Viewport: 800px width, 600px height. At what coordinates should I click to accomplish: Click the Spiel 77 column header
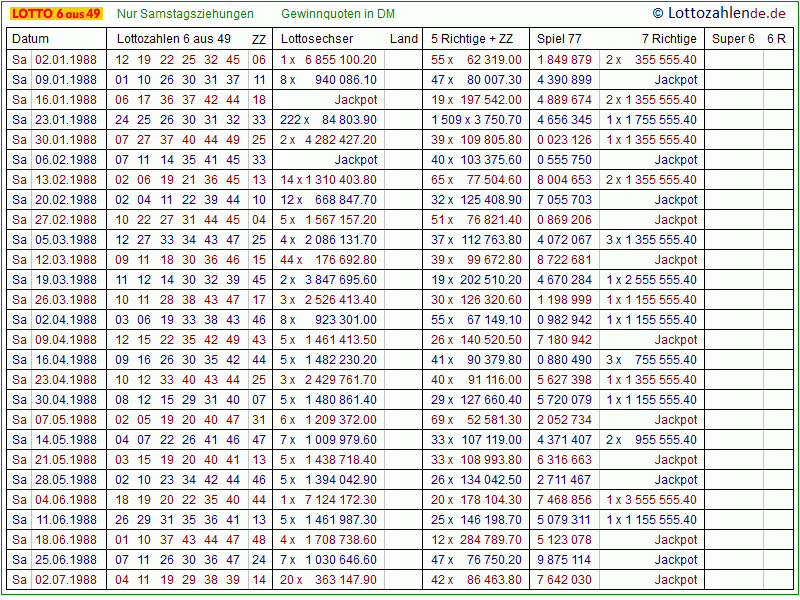pyautogui.click(x=559, y=39)
